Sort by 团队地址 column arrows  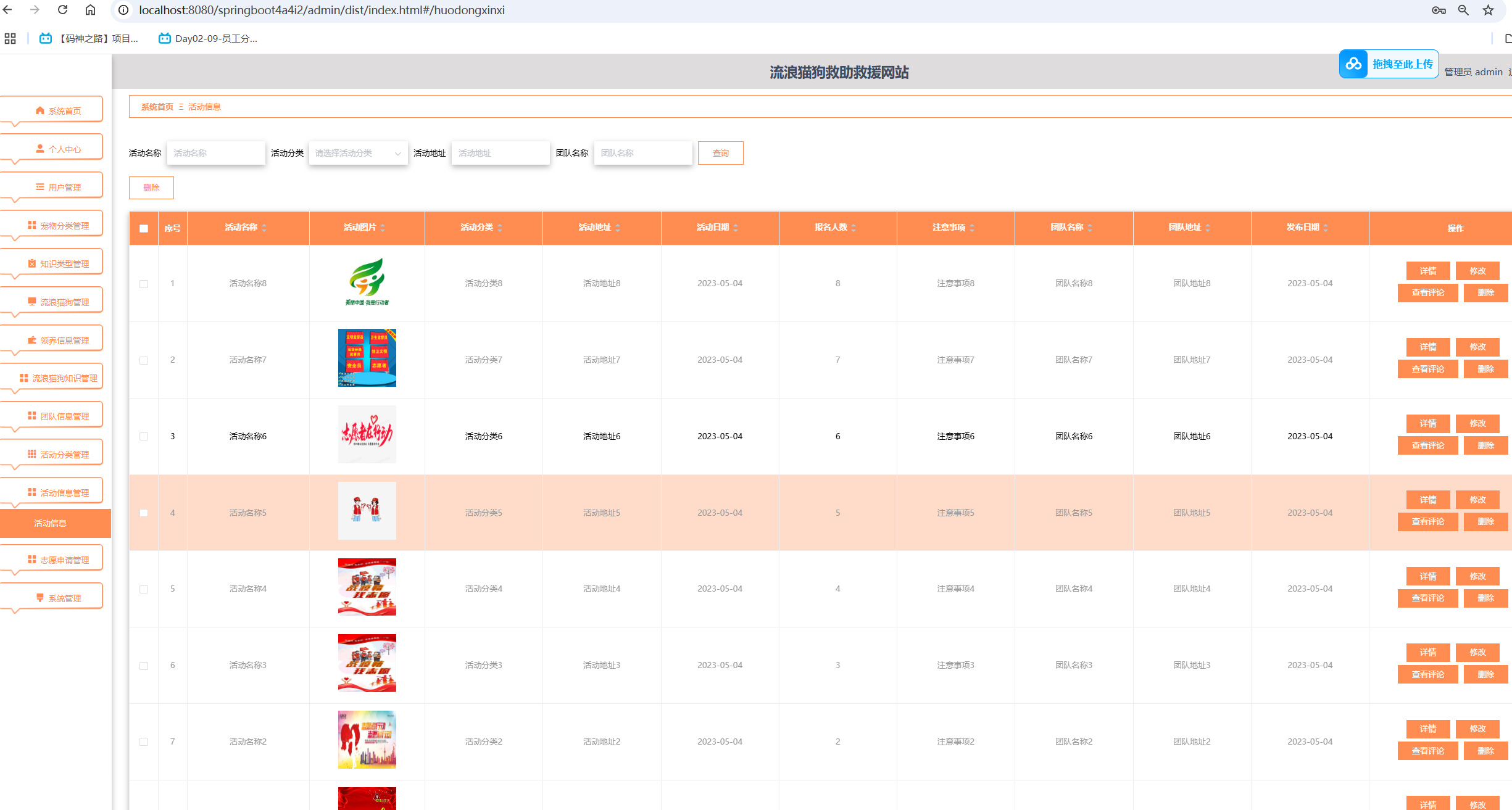[1208, 228]
